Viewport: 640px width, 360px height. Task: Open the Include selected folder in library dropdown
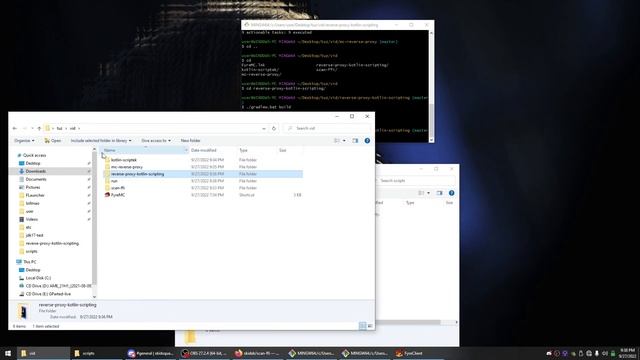[101, 140]
